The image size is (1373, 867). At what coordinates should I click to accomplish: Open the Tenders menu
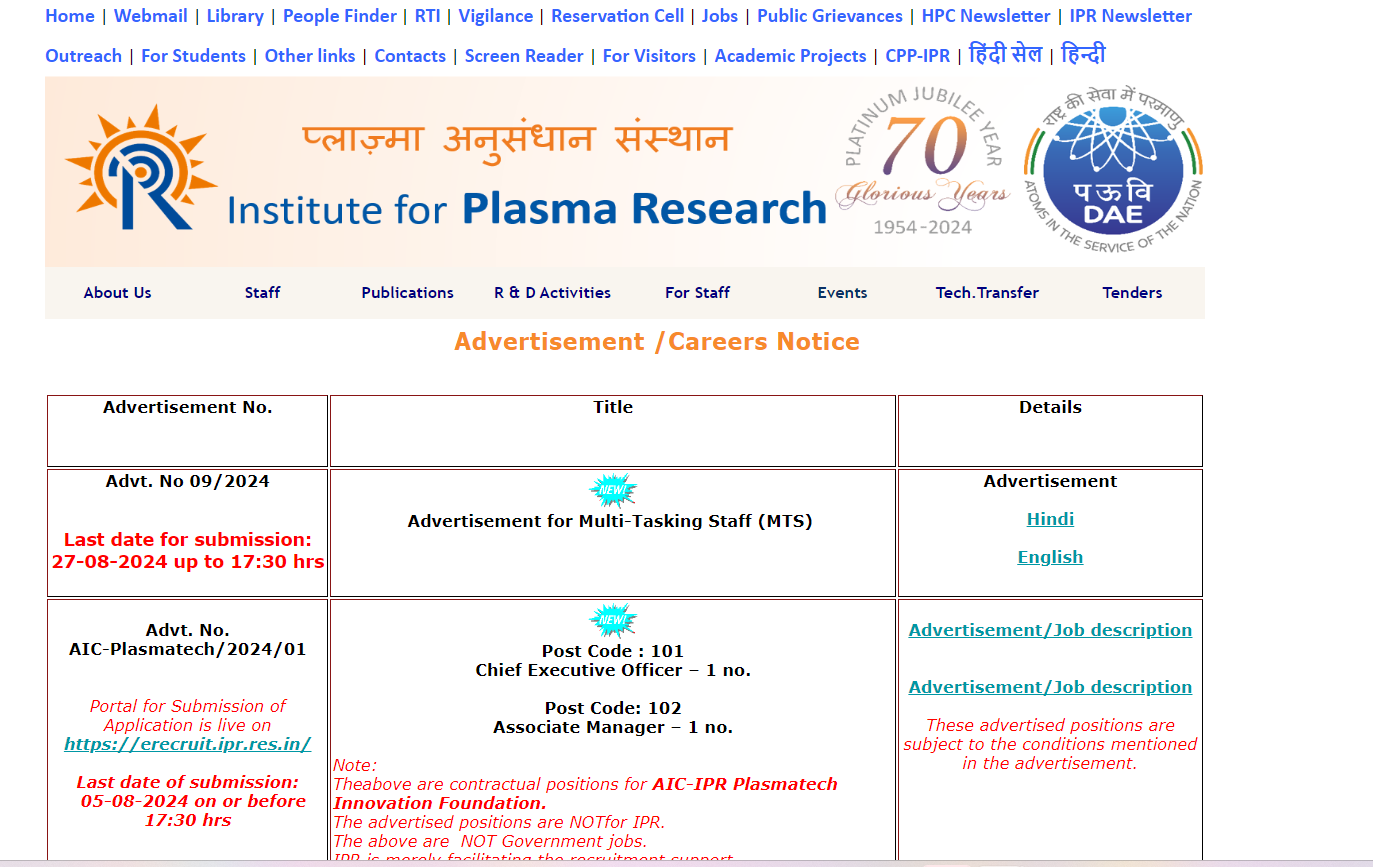[x=1133, y=293]
